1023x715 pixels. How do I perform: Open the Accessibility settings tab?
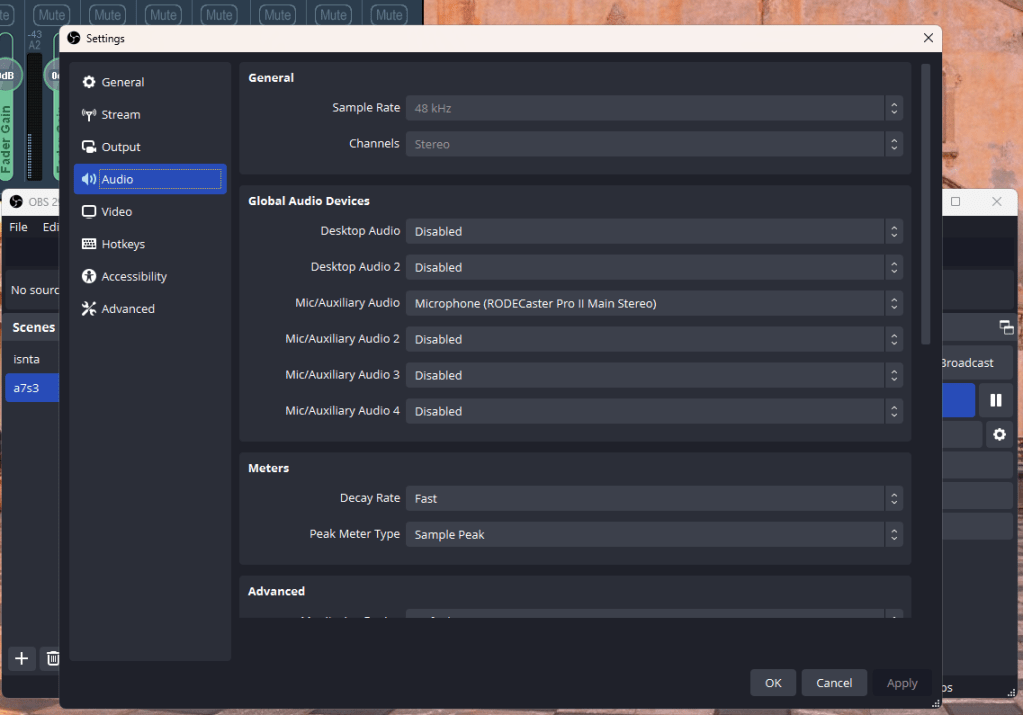[x=150, y=277]
